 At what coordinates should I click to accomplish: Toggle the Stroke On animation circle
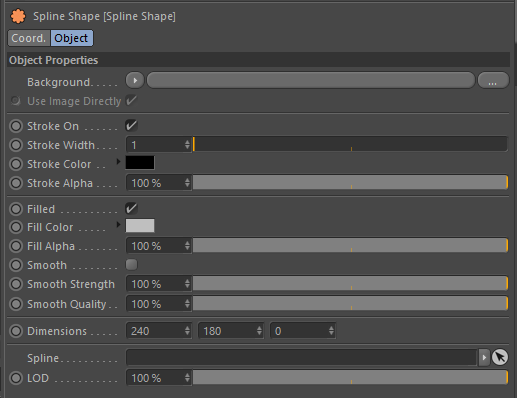pyautogui.click(x=16, y=126)
